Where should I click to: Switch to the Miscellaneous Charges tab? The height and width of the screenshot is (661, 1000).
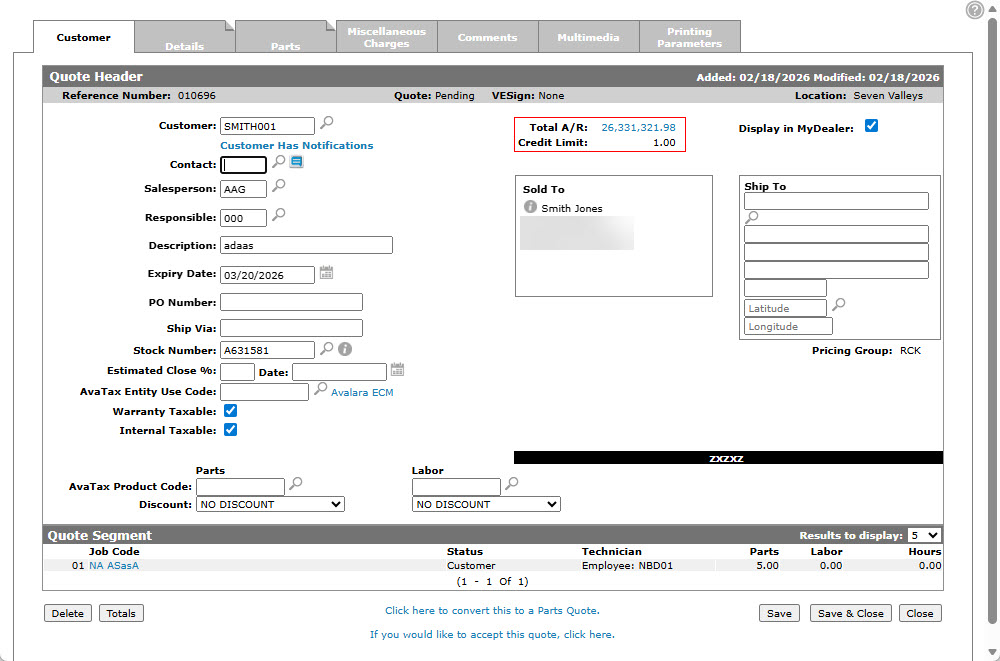(x=386, y=37)
